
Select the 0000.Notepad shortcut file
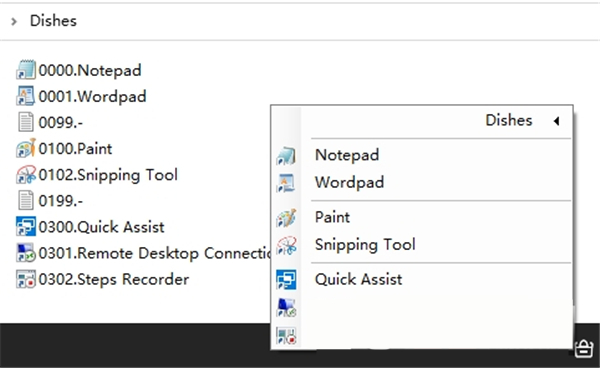pyautogui.click(x=79, y=70)
